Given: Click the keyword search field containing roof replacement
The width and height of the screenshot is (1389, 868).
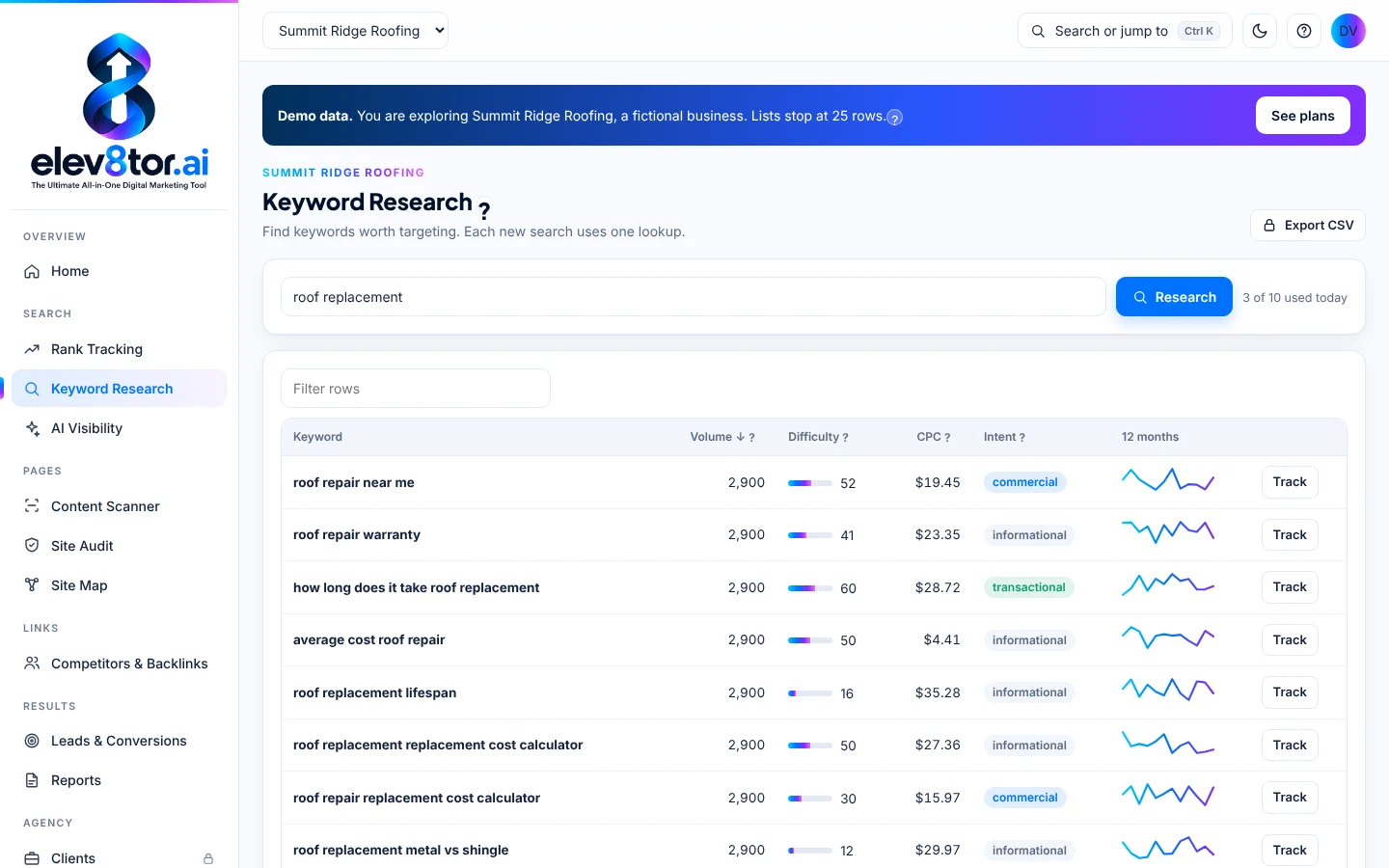Looking at the screenshot, I should tap(693, 297).
